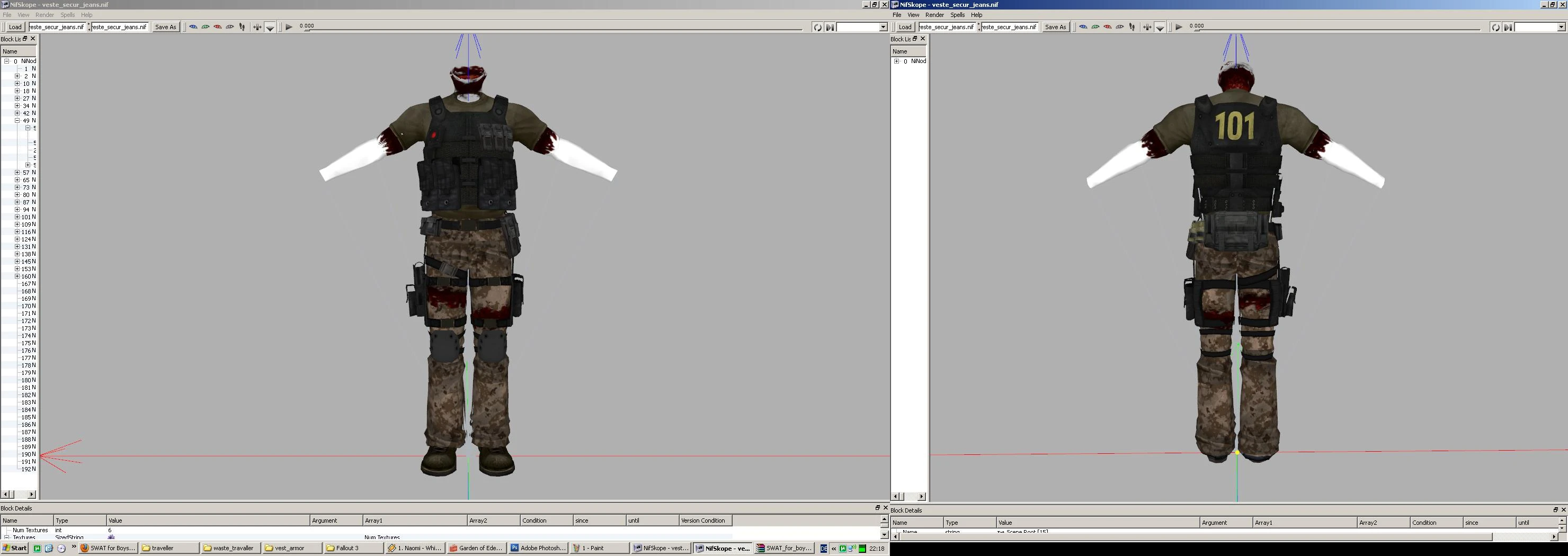Toggle animation loop in the left window
Viewport: 1568px width, 556px height.
point(817,27)
